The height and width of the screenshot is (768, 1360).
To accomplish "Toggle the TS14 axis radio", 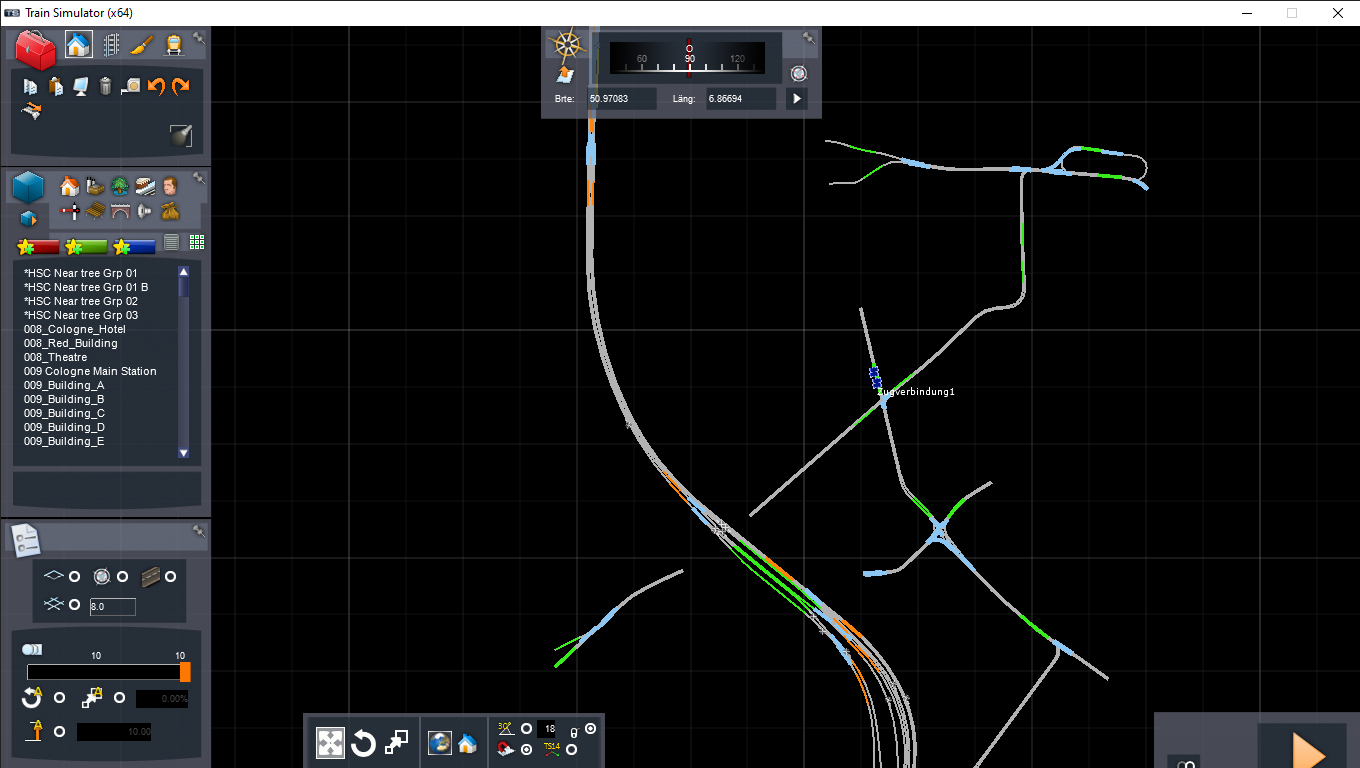I will coord(571,749).
